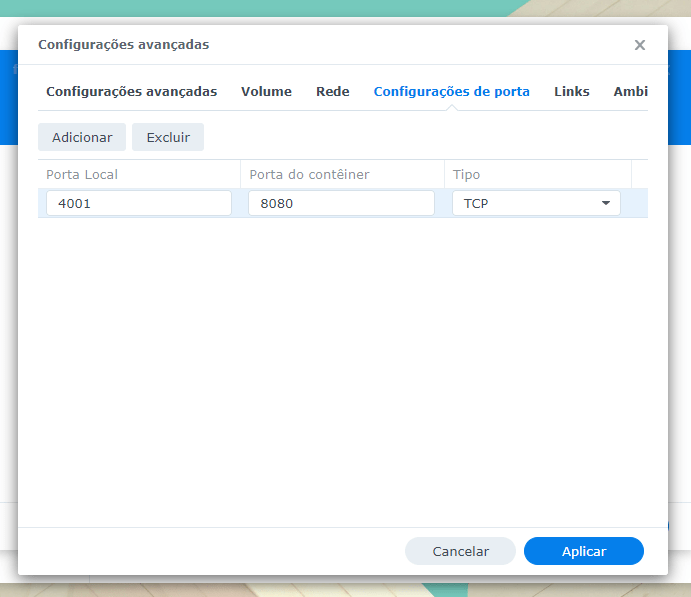Viewport: 691px width, 597px height.
Task: Apply settings with the Aplicar button
Action: (584, 551)
